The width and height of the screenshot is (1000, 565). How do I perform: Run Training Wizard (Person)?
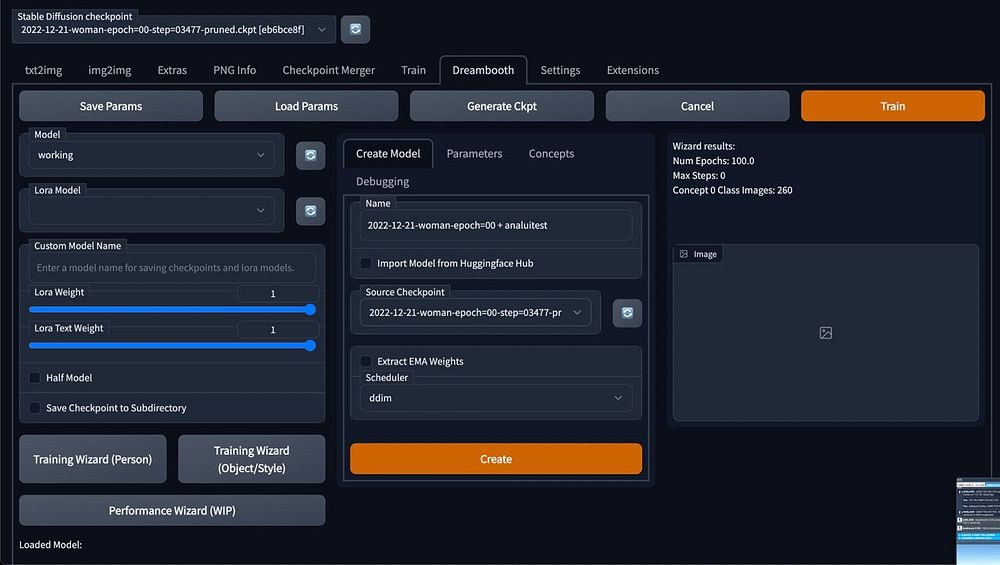point(92,459)
